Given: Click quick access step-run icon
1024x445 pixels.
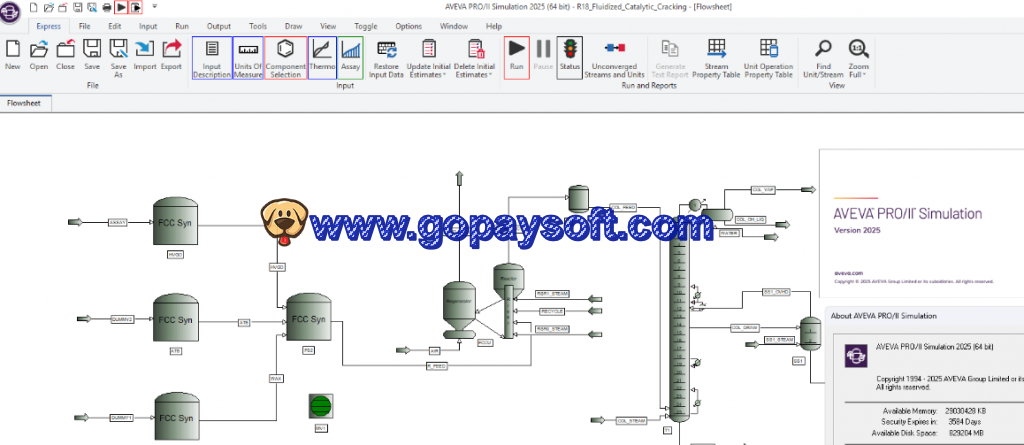Looking at the screenshot, I should 136,7.
